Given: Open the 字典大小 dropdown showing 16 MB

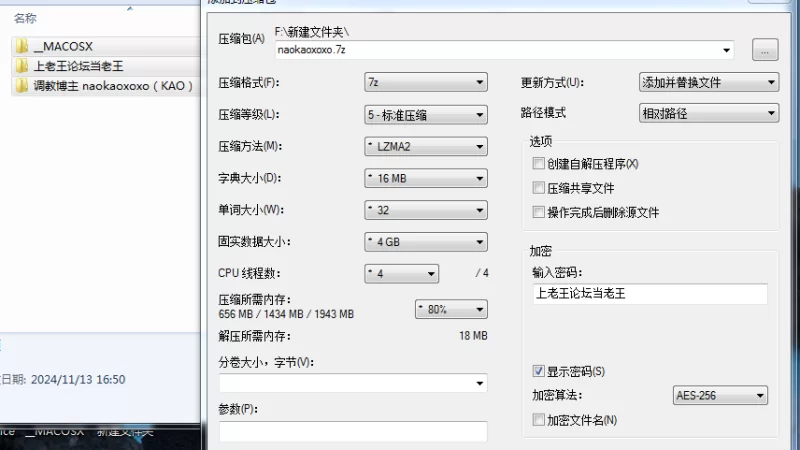Looking at the screenshot, I should pyautogui.click(x=426, y=178).
